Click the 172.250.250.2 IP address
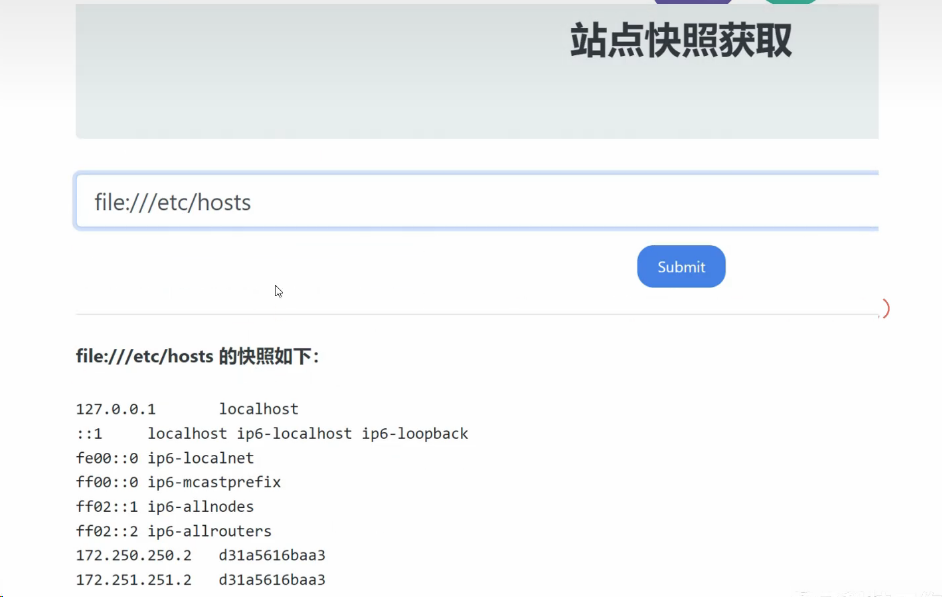The width and height of the screenshot is (942, 597). (x=134, y=555)
